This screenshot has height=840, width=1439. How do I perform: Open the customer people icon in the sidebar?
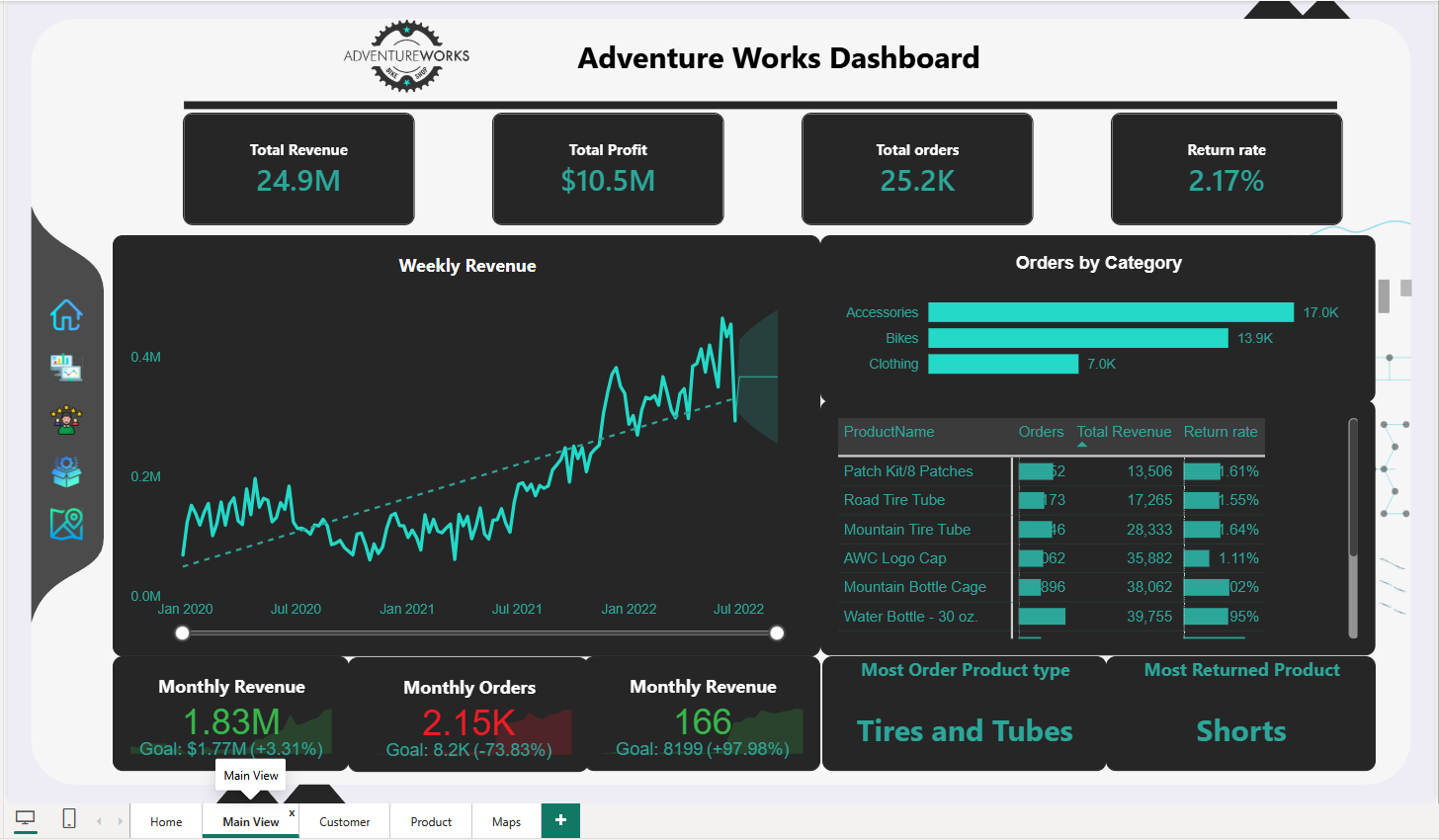[66, 420]
